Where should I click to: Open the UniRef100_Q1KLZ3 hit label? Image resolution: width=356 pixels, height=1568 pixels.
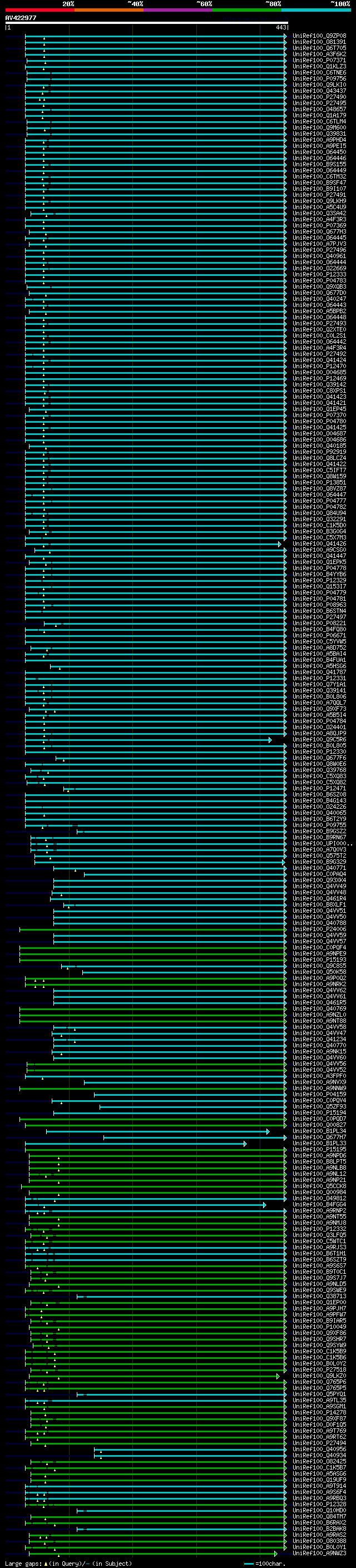(319, 66)
